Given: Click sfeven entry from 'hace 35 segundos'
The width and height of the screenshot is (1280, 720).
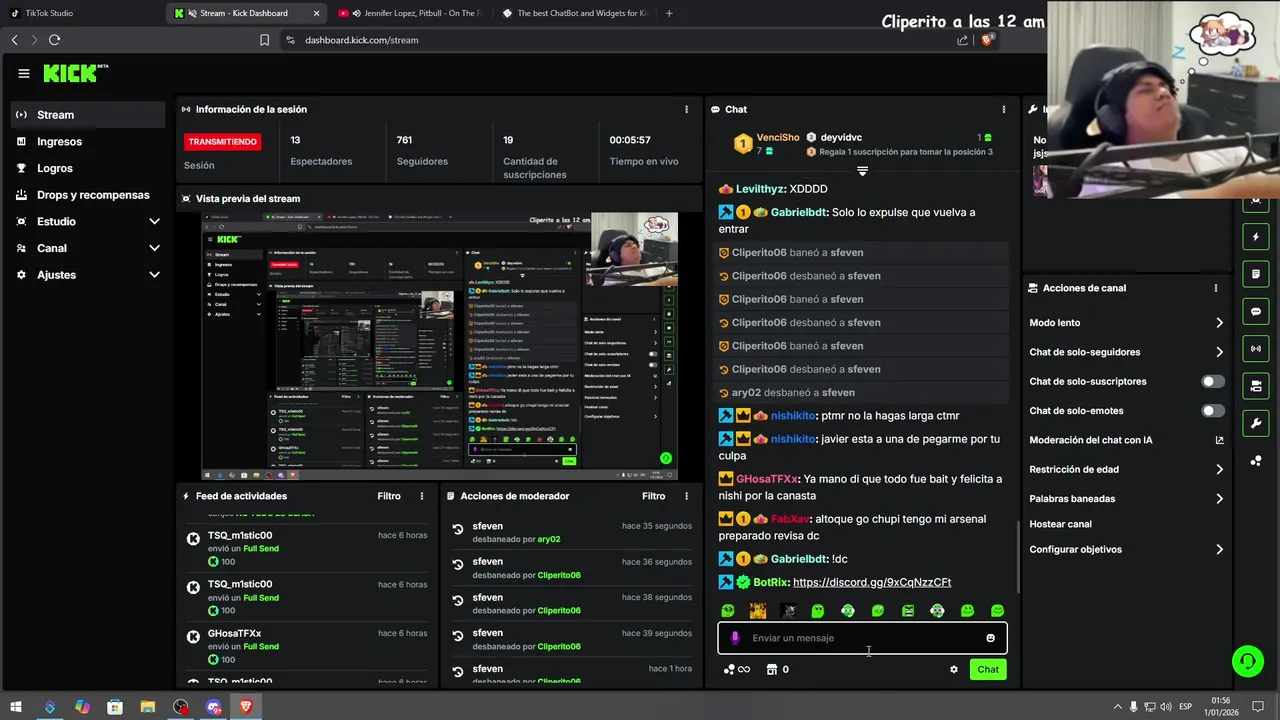Looking at the screenshot, I should click(571, 532).
